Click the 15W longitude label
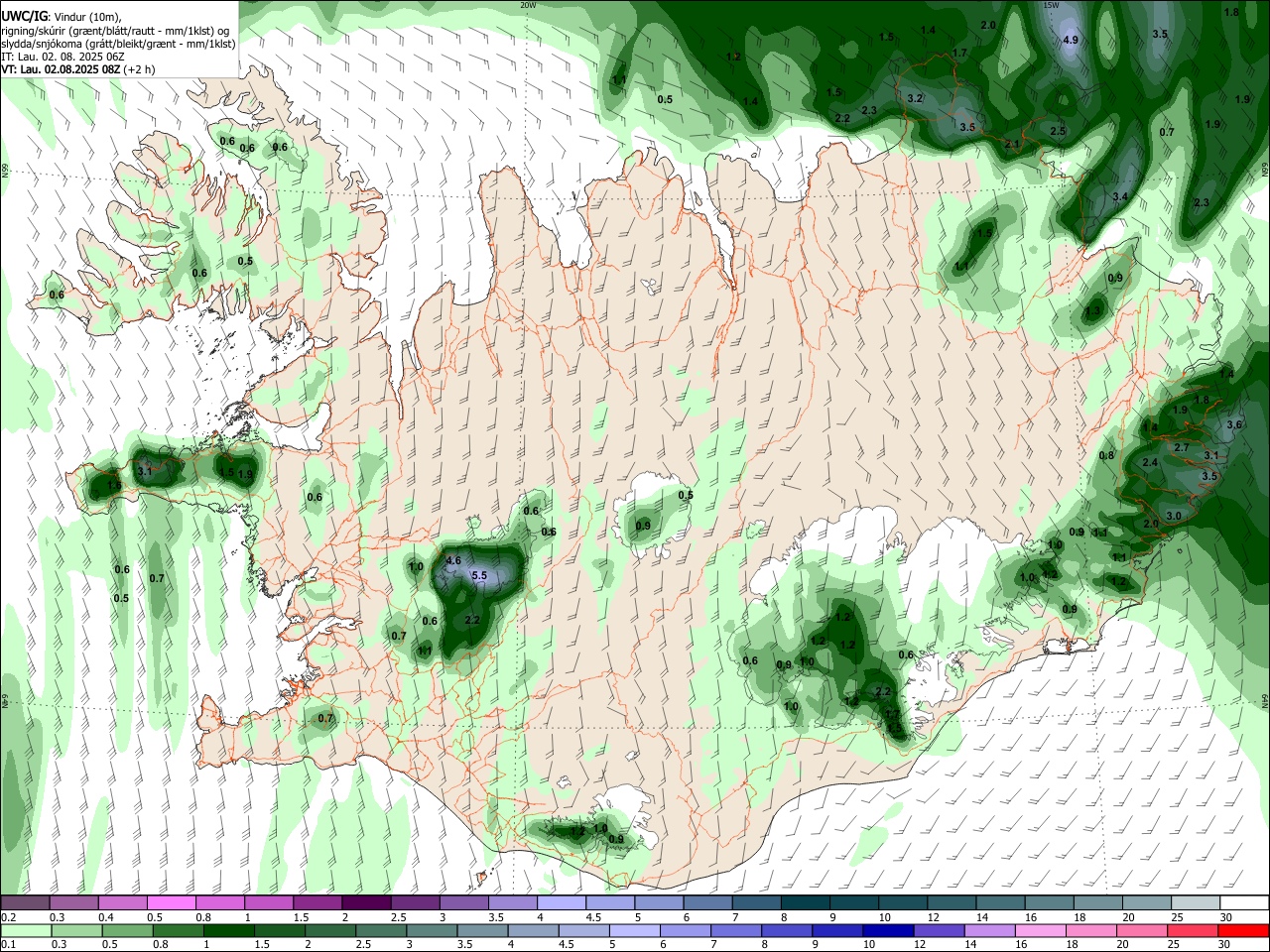This screenshot has width=1270, height=952. (x=1051, y=5)
